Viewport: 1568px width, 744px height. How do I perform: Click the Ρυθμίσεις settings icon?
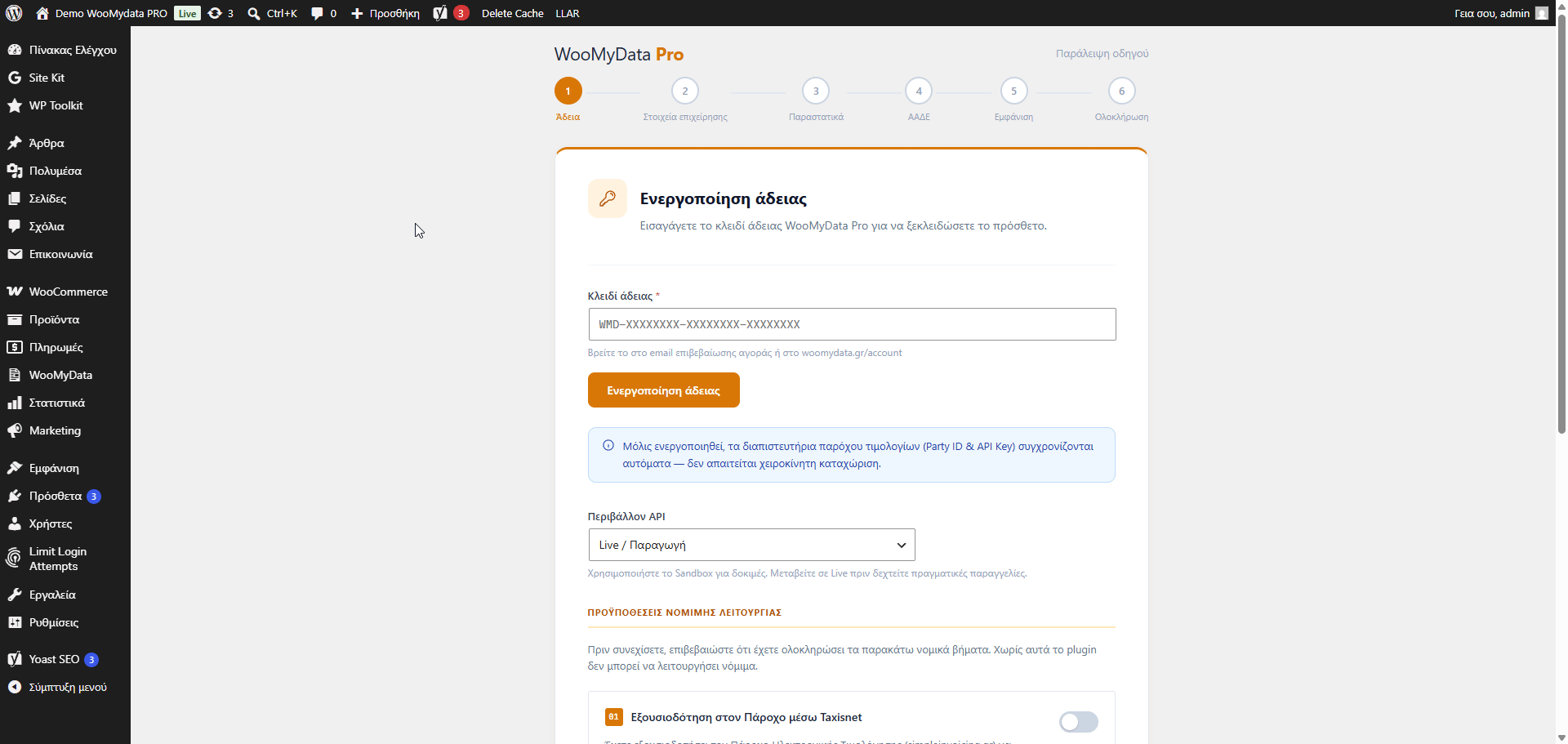click(15, 622)
